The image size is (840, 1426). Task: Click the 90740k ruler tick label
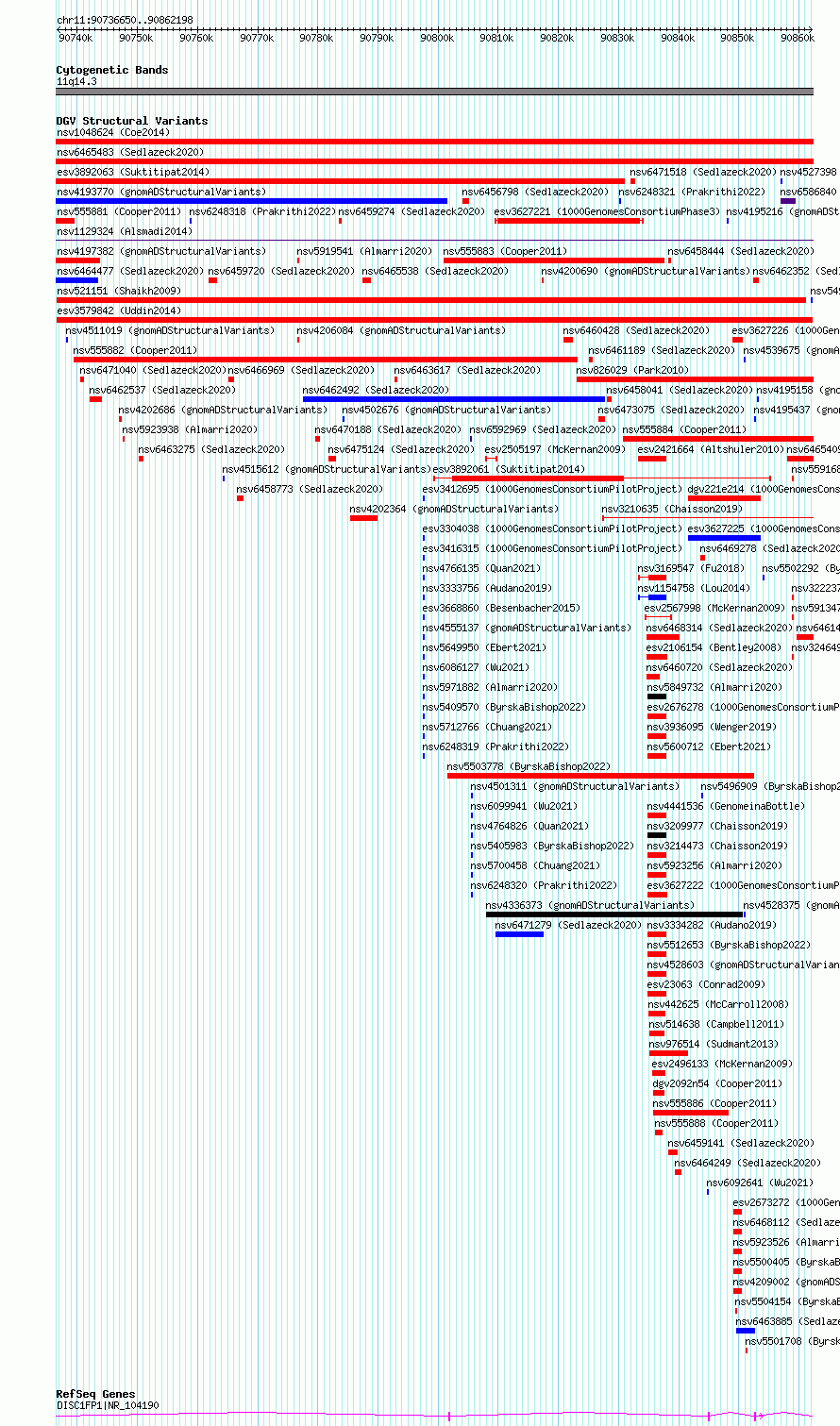pyautogui.click(x=76, y=38)
